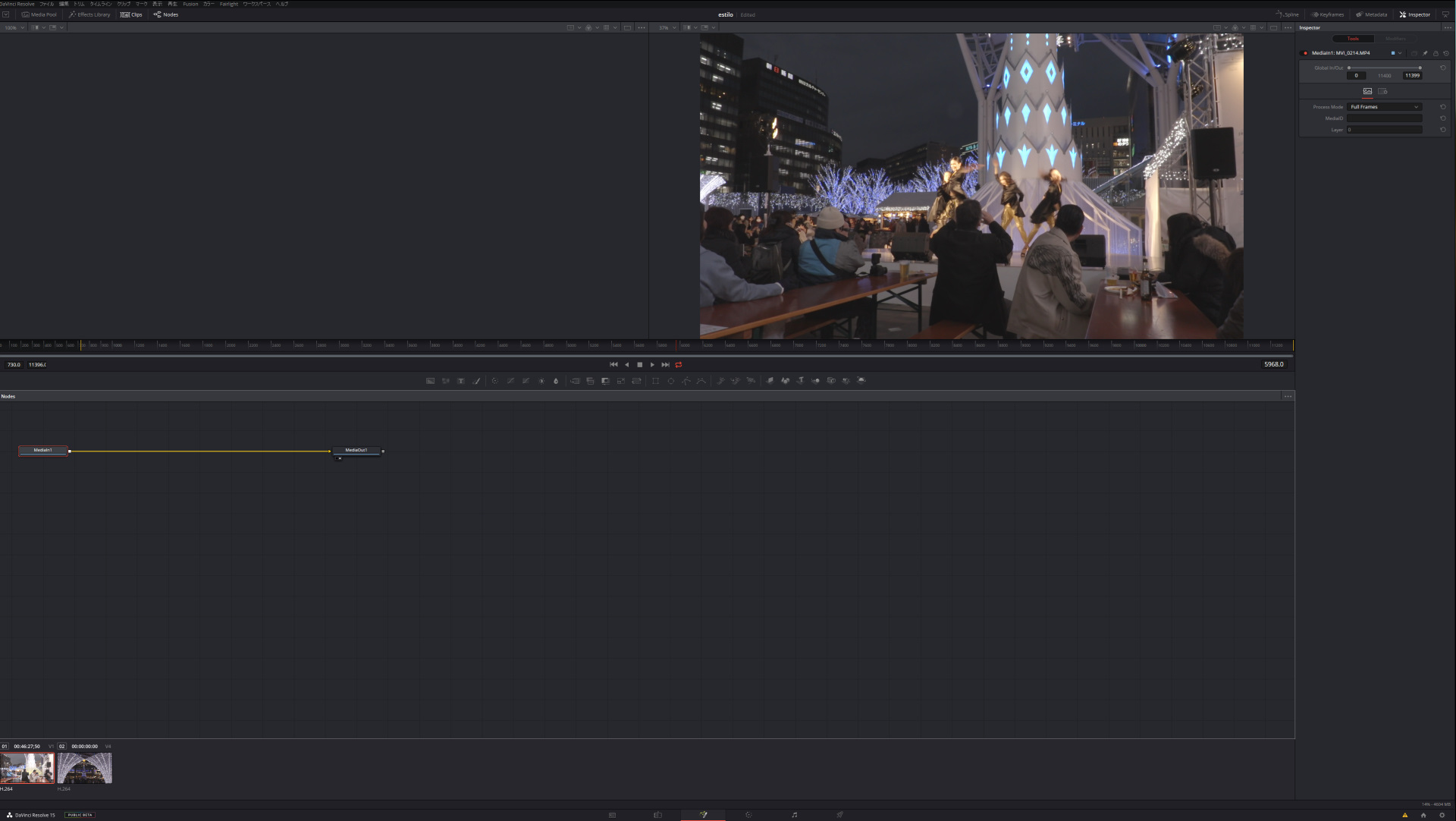
Task: Toggle the Media Pool panel
Action: [x=39, y=14]
